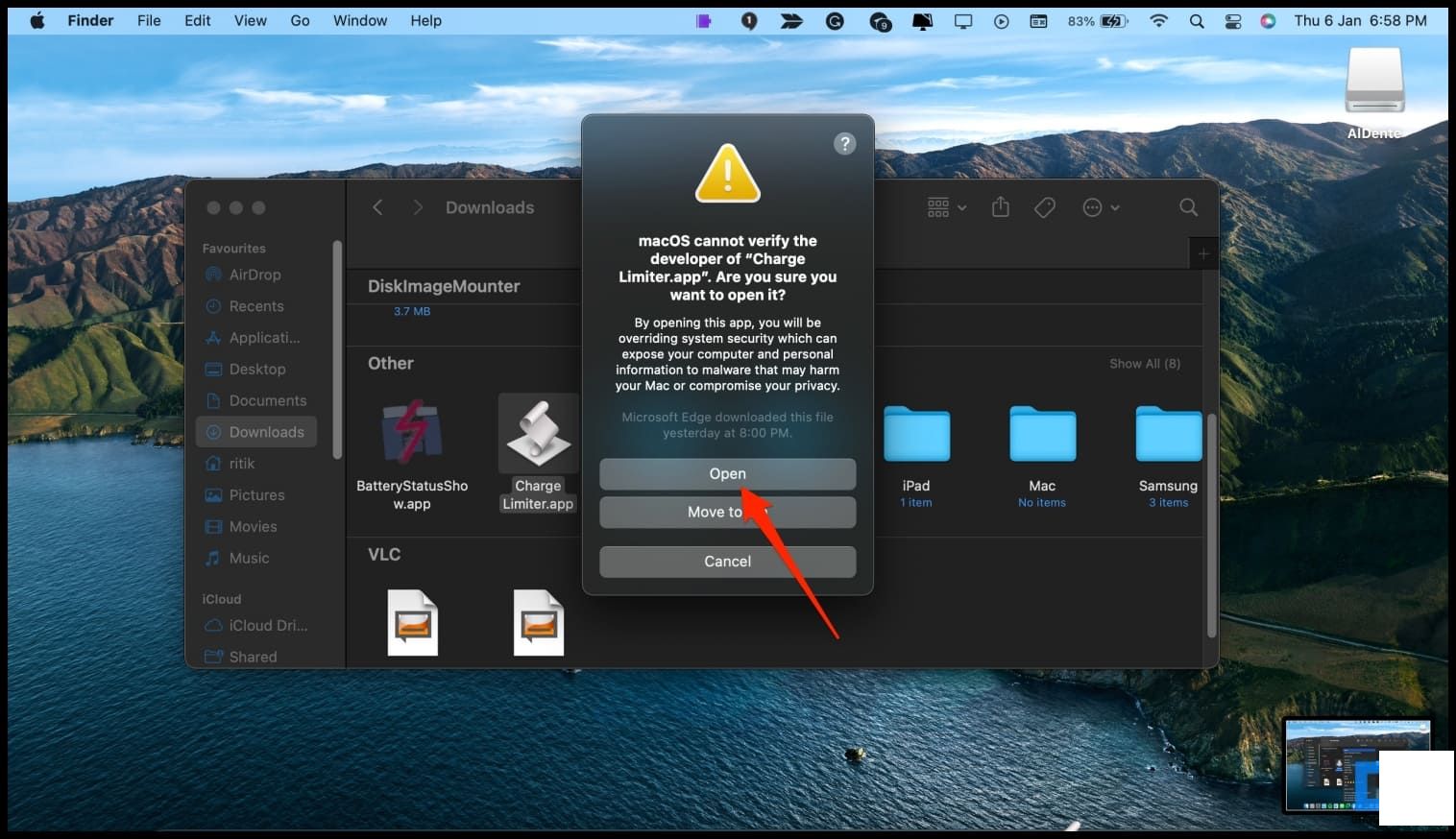Image resolution: width=1456 pixels, height=839 pixels.
Task: Click the Share icon in Finder toolbar
Action: (1000, 207)
